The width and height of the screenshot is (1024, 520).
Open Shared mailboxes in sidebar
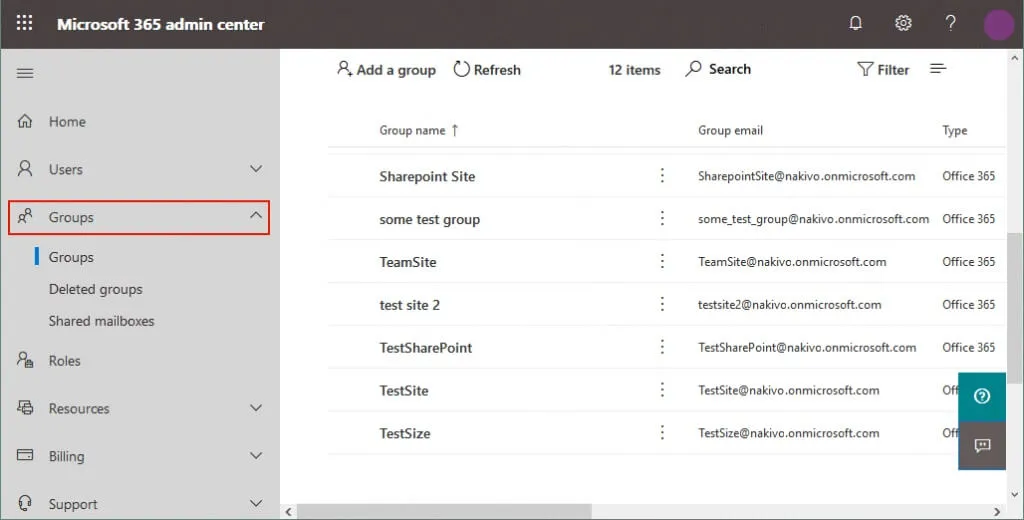click(101, 321)
